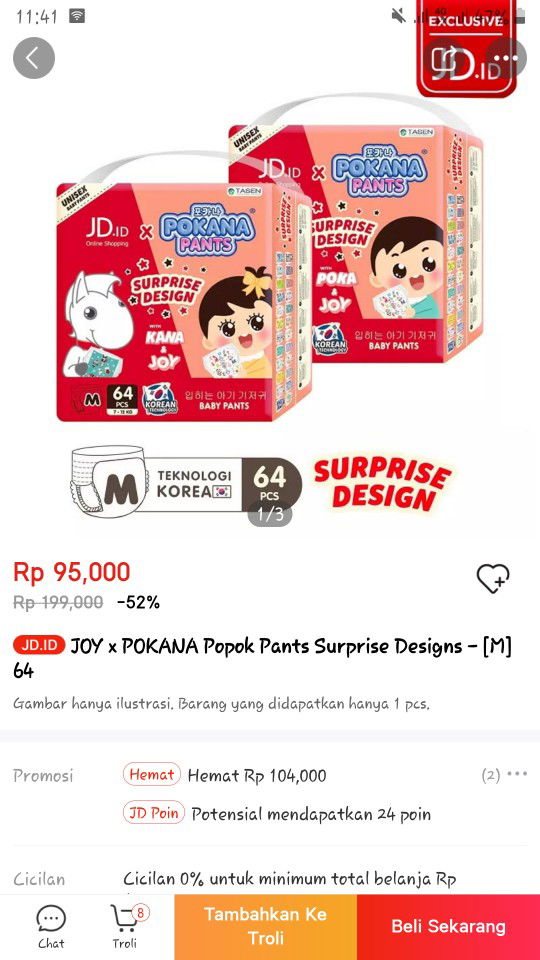This screenshot has height=960, width=540.
Task: Tap the Promosi row label
Action: [43, 776]
